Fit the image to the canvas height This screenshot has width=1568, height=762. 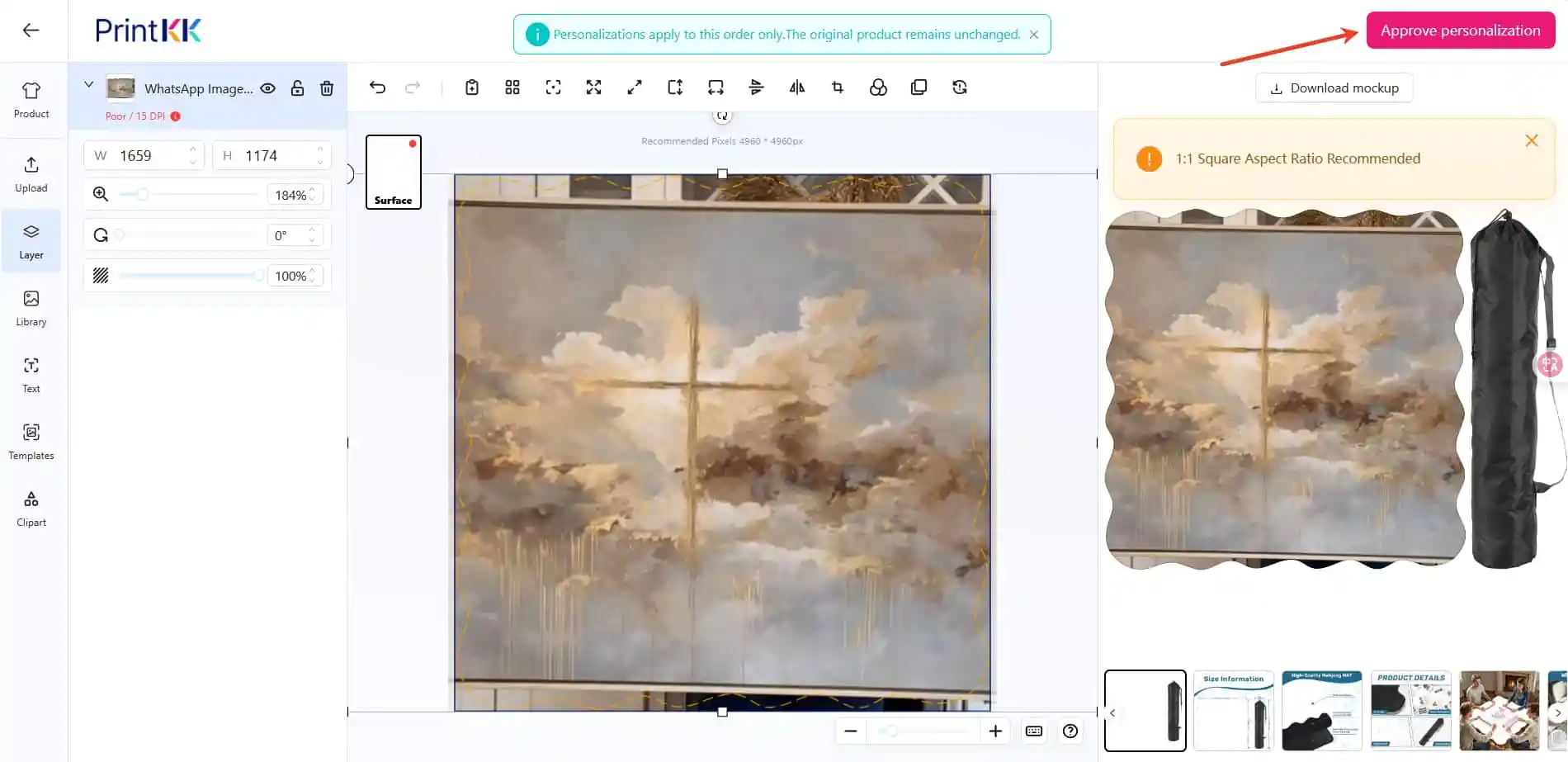(675, 88)
